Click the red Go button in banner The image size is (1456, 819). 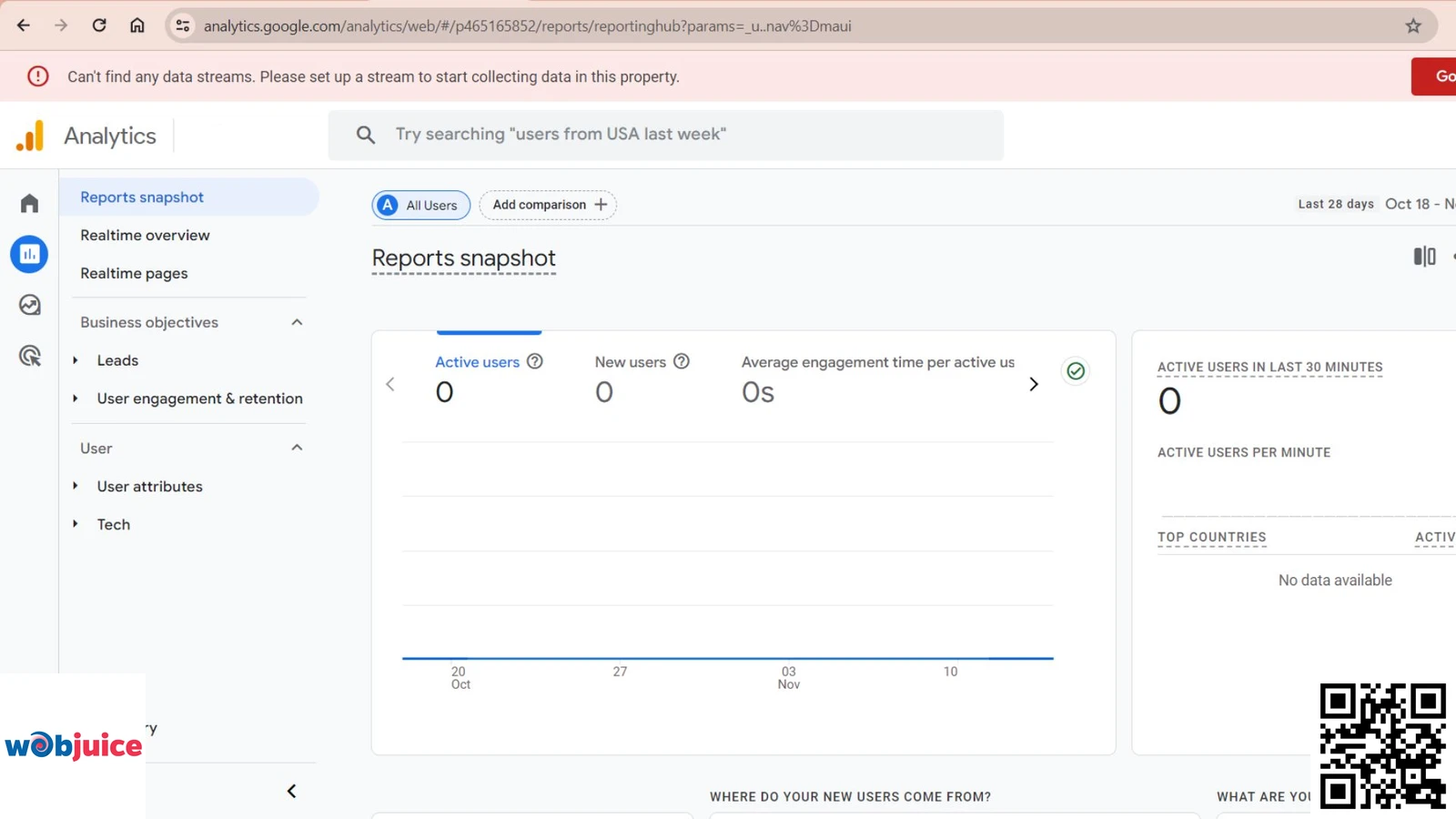pos(1434,76)
